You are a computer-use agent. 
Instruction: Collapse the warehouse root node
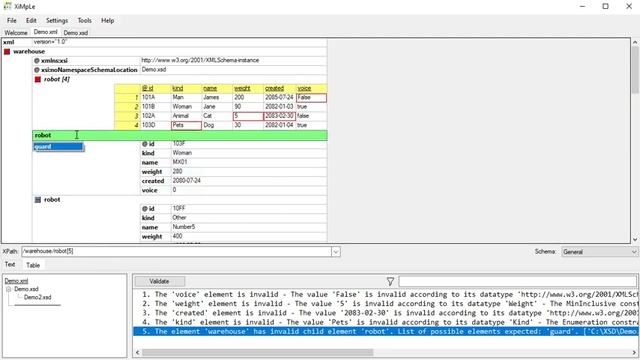7,51
